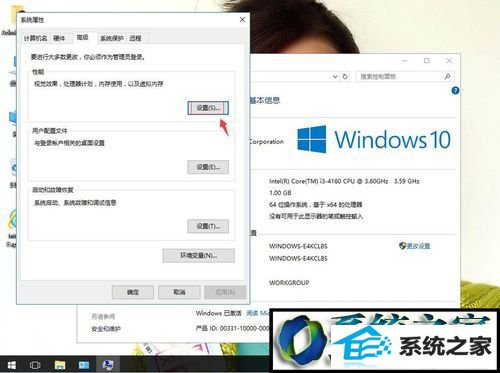500x373 pixels.
Task: Refresh the control panel address bar
Action: [x=345, y=77]
